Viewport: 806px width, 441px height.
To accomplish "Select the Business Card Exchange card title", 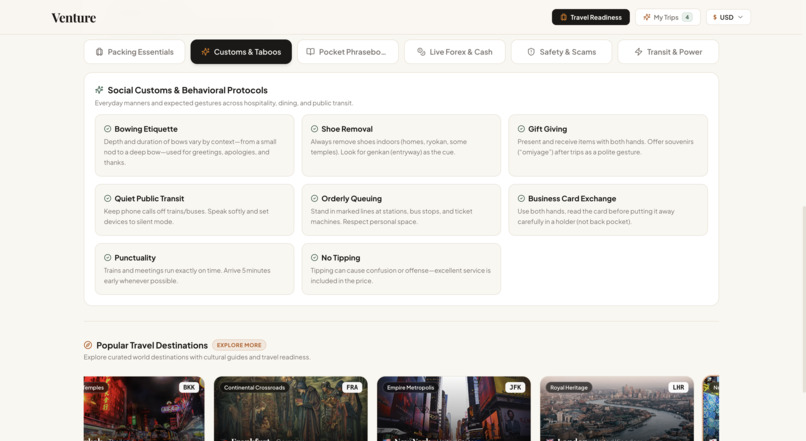I will (572, 198).
